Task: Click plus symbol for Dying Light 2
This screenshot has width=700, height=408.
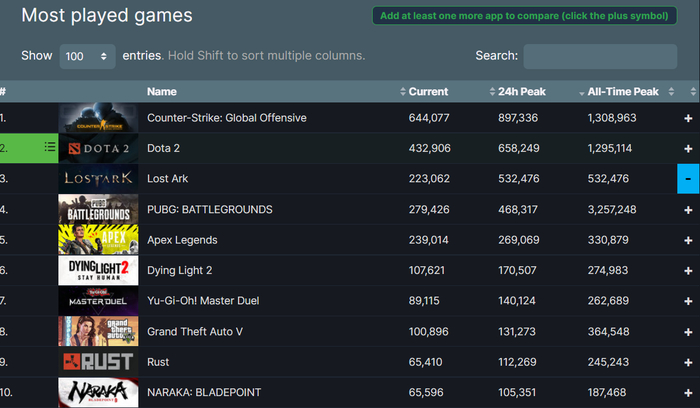Action: [688, 271]
